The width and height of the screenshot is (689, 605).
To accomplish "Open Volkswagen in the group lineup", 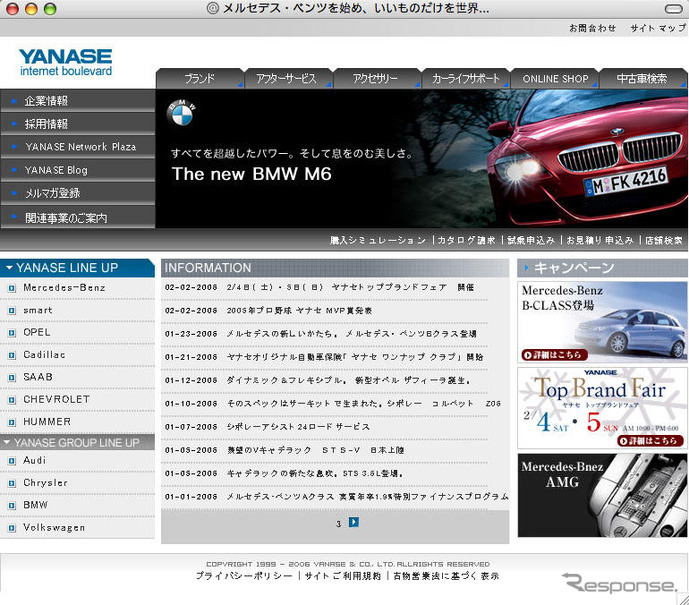I will tap(54, 527).
